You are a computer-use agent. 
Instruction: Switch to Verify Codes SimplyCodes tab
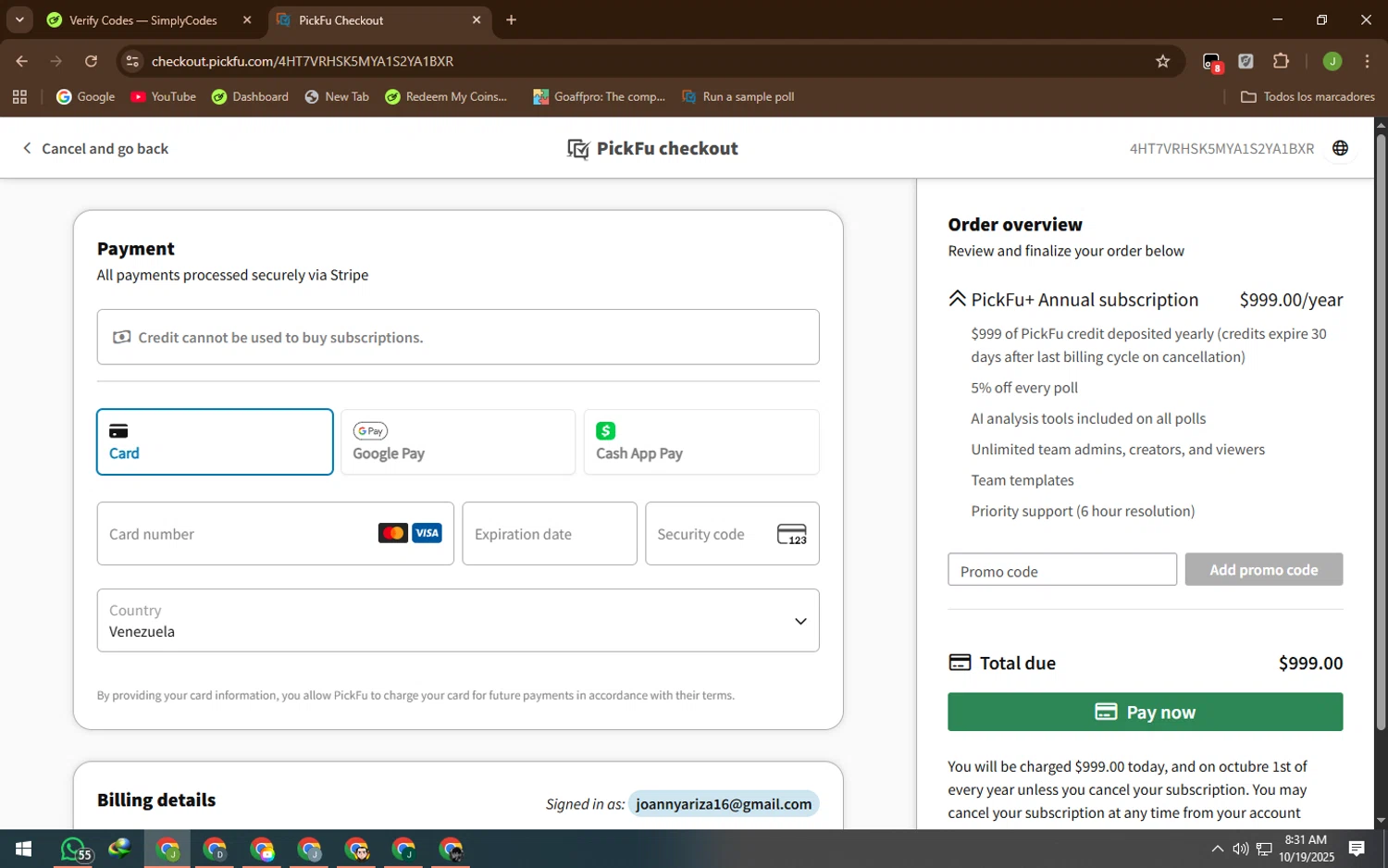[x=143, y=20]
